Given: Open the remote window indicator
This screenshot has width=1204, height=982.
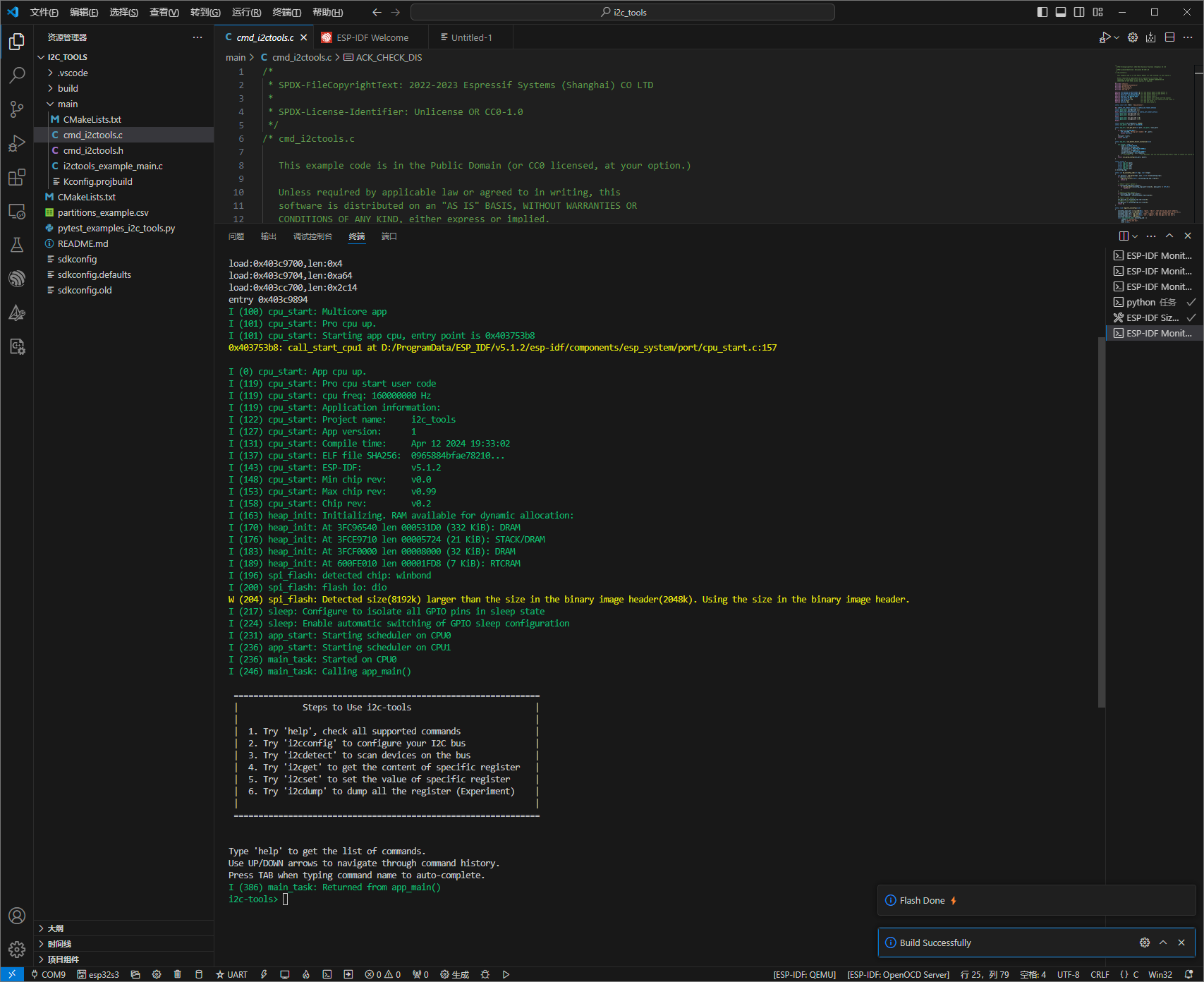Looking at the screenshot, I should click(x=12, y=974).
